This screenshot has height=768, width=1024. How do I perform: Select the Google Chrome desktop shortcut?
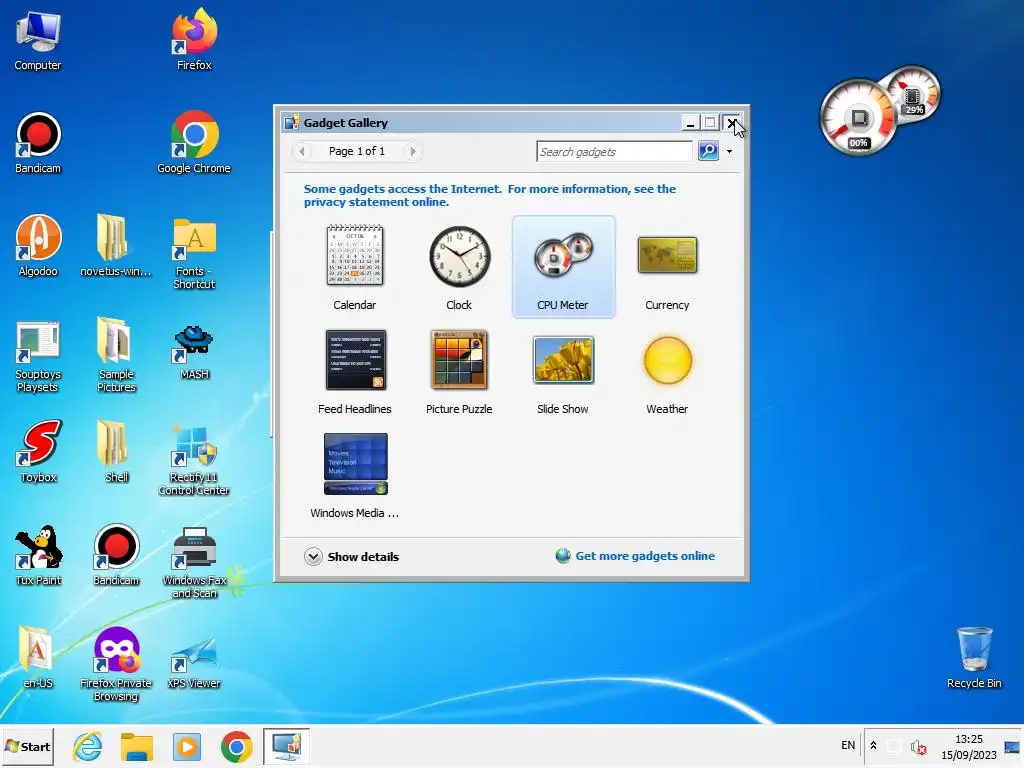[x=194, y=142]
